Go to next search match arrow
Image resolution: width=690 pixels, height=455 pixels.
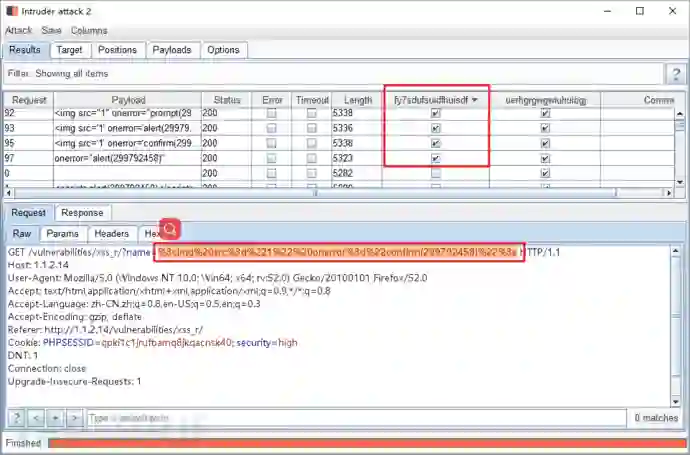[73, 417]
